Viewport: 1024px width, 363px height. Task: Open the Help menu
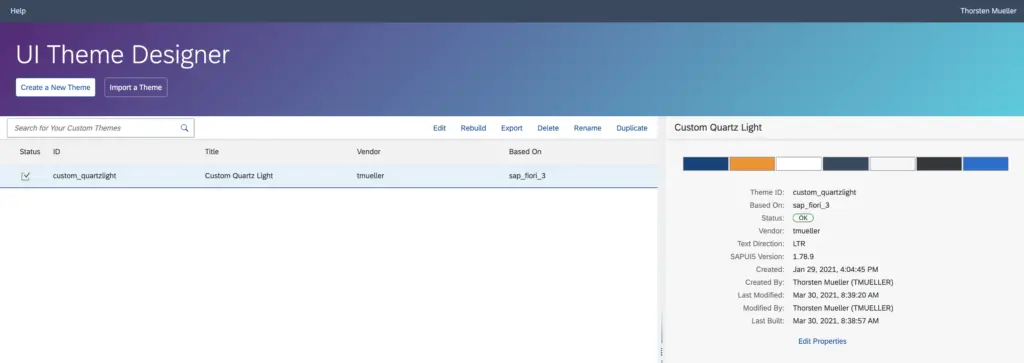[18, 10]
